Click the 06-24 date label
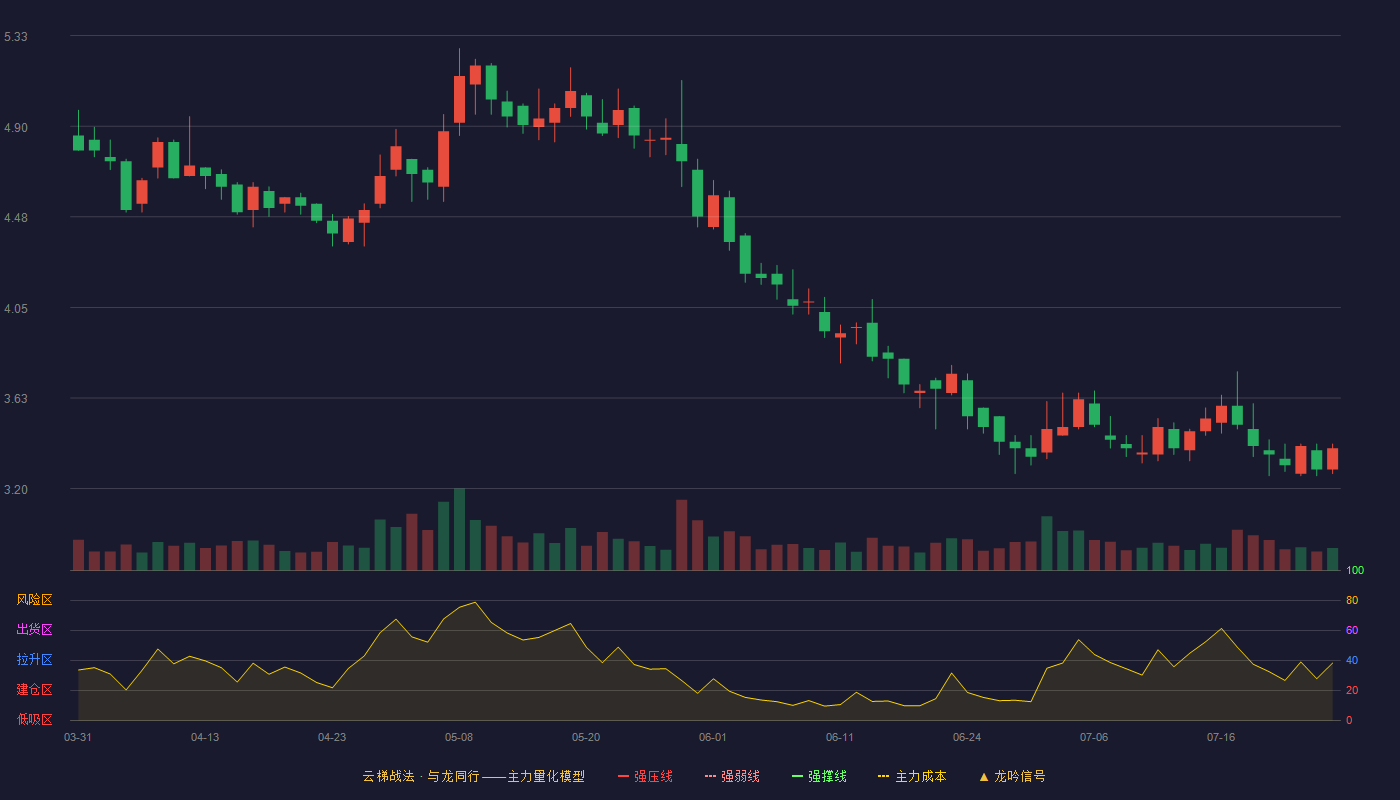Viewport: 1400px width, 800px height. [967, 737]
